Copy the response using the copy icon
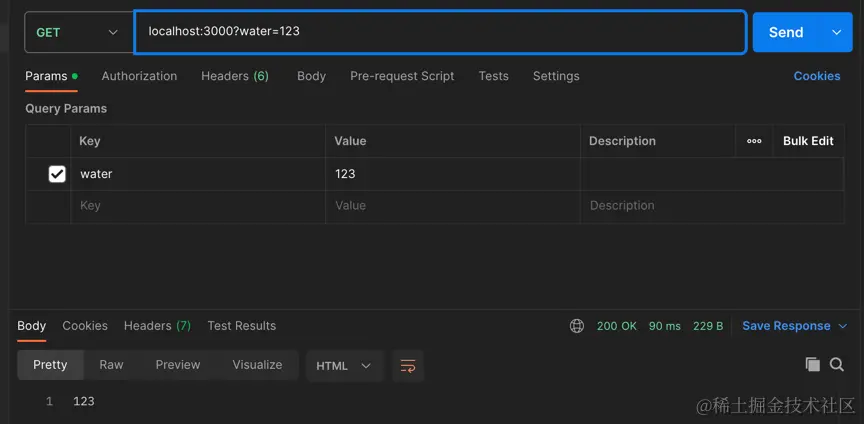 pos(813,364)
